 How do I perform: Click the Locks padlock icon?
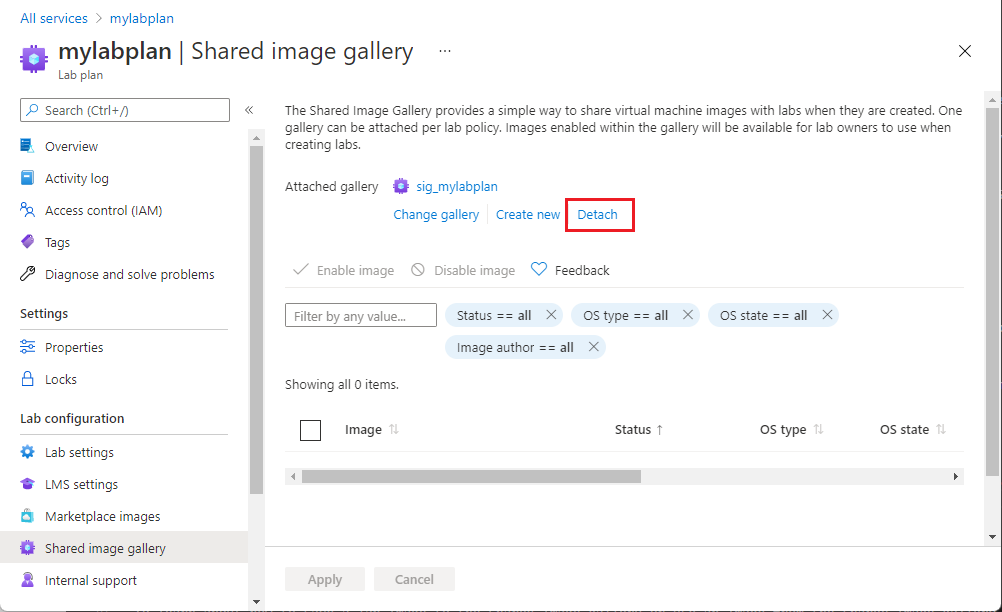(28, 379)
